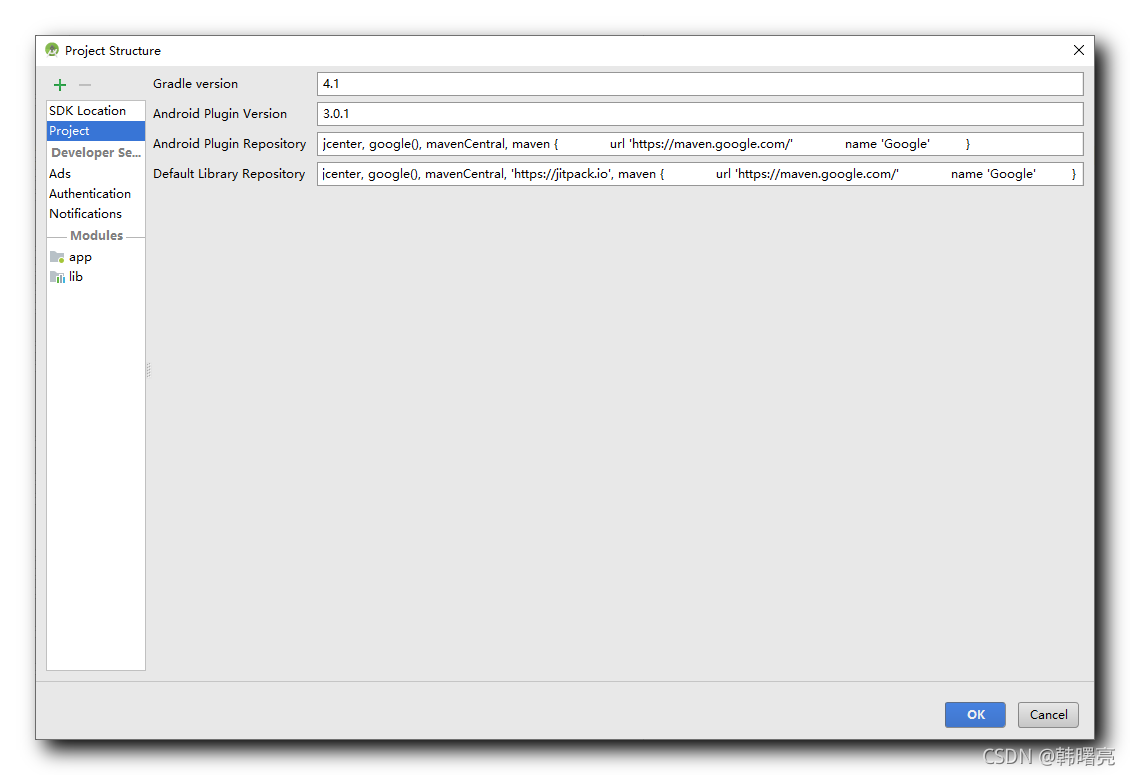Click the Android Plugin Version field

point(700,114)
